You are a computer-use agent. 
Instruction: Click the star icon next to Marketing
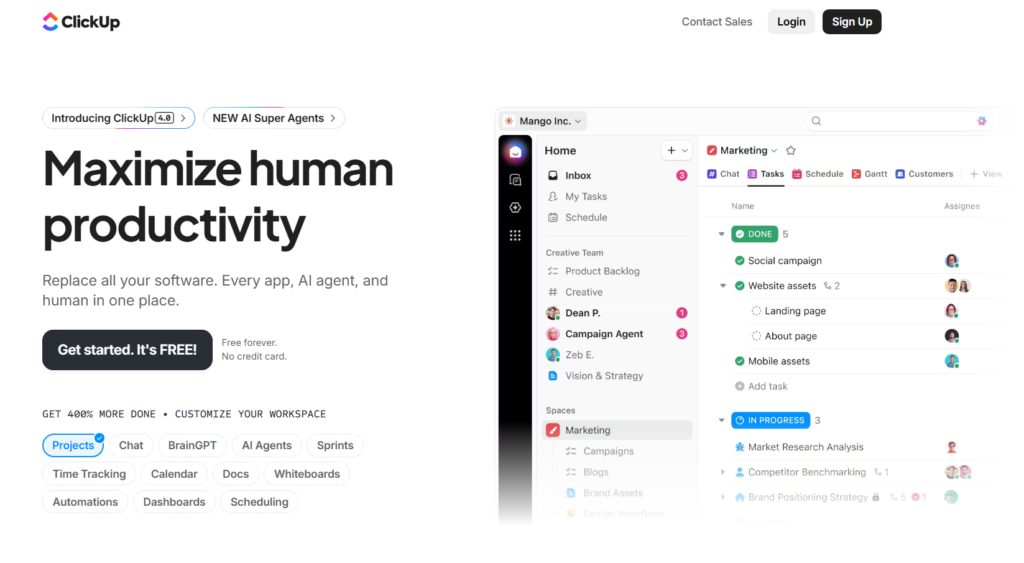point(791,151)
